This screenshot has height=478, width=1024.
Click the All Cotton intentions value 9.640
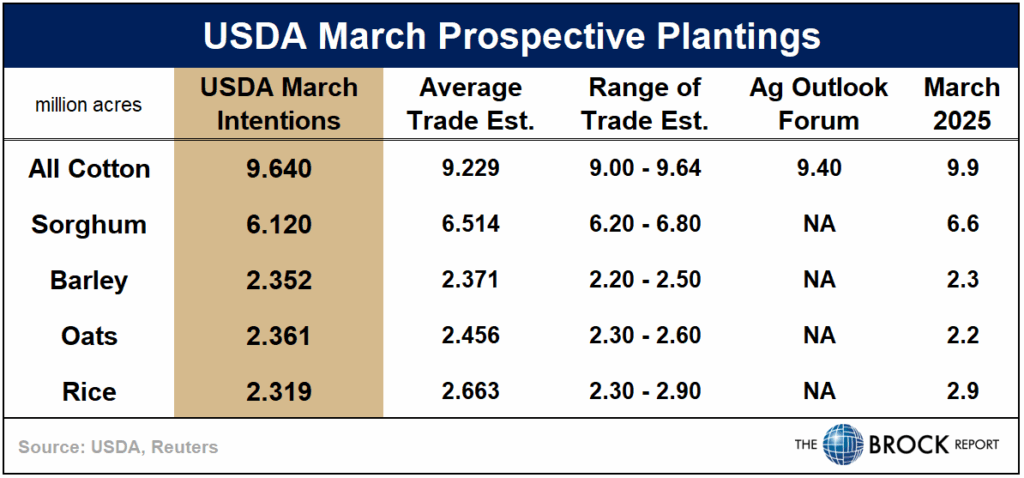pos(279,168)
